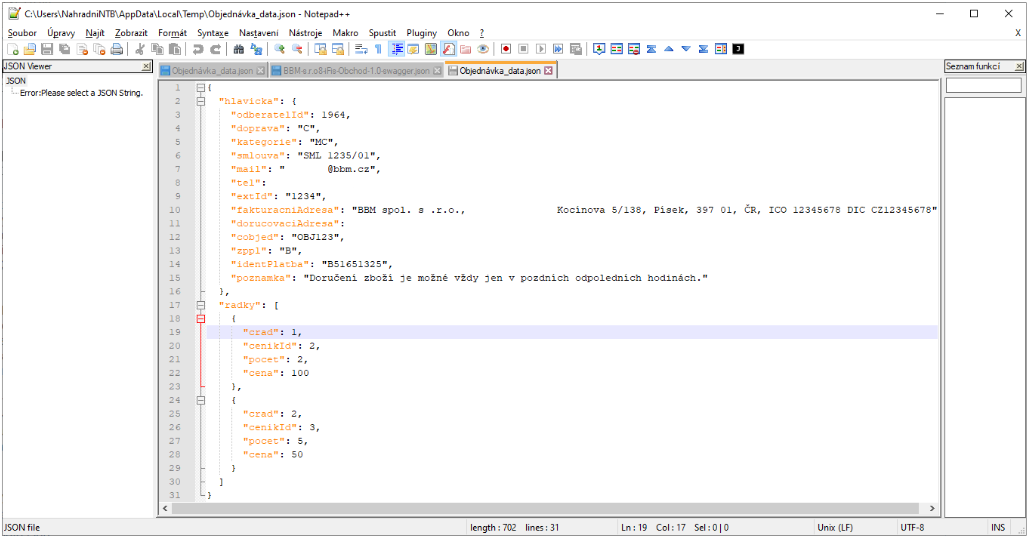
Task: Toggle synchronized vertical scrolling
Action: click(320, 49)
